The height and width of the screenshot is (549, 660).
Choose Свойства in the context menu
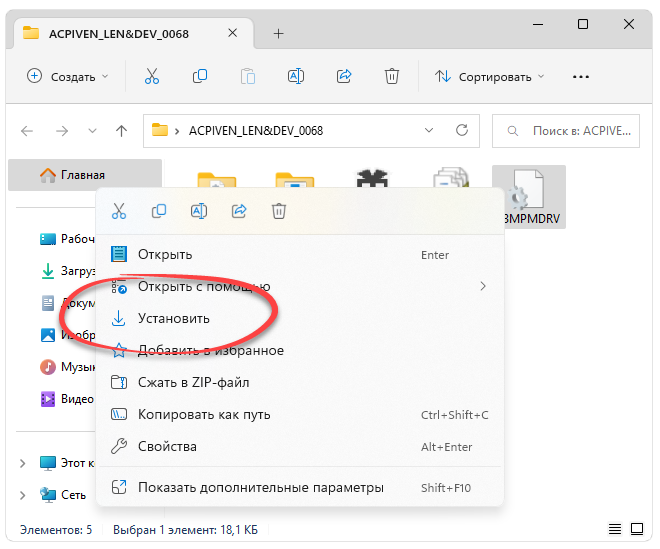point(300,446)
